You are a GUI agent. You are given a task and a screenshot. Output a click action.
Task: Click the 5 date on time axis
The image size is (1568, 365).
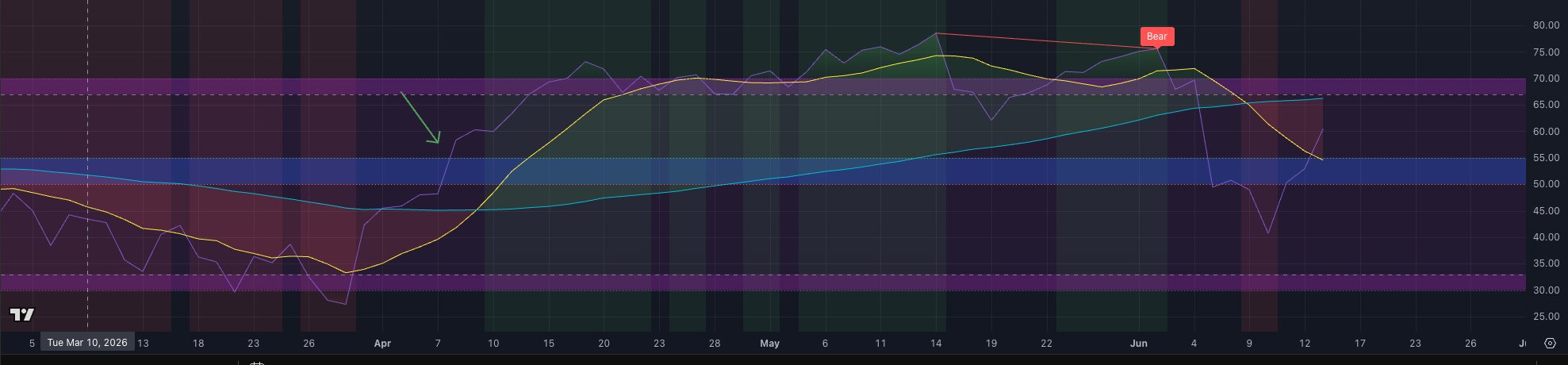[32, 344]
